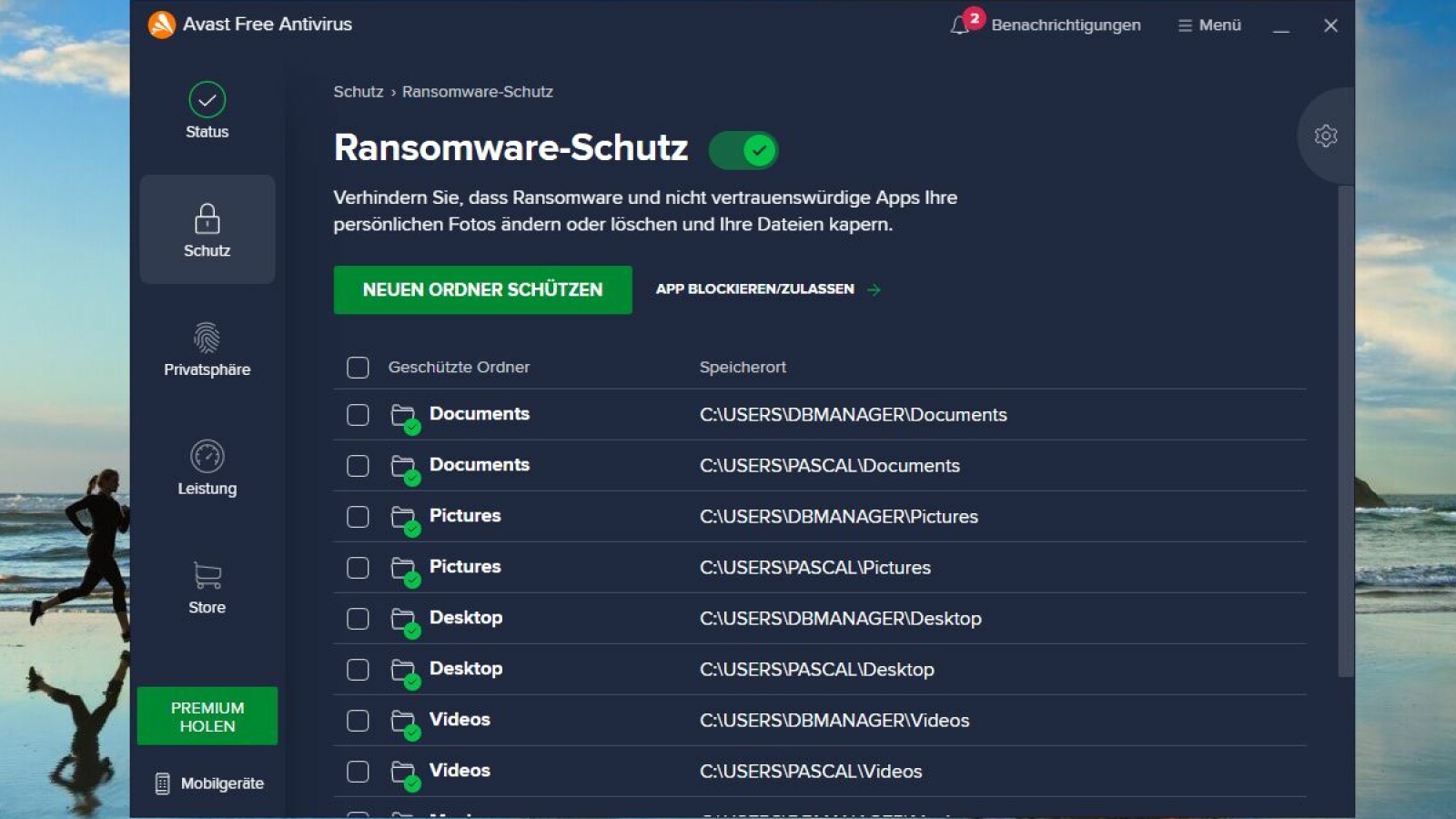The width and height of the screenshot is (1456, 819).
Task: Click the arrow next to APP BLOCKIEREN/ZULASSEN
Action: click(874, 289)
